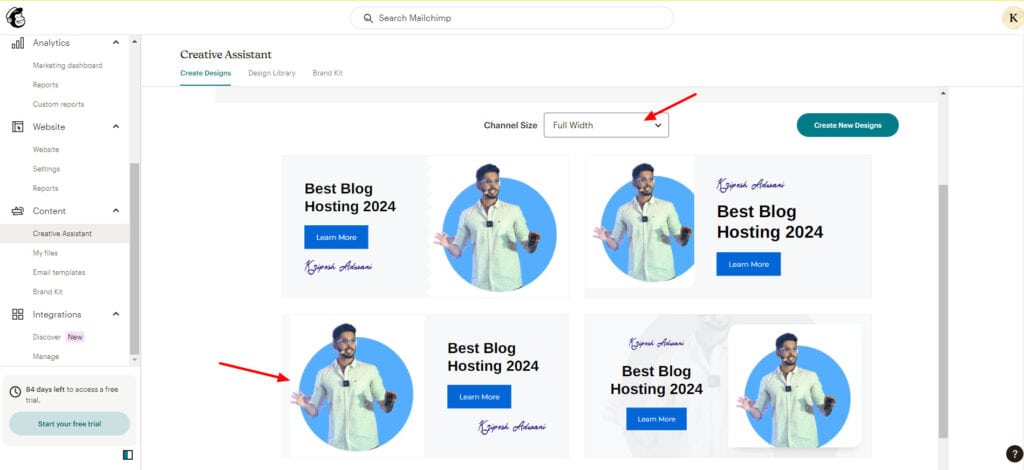
Task: Open the help question mark button
Action: click(x=1014, y=454)
